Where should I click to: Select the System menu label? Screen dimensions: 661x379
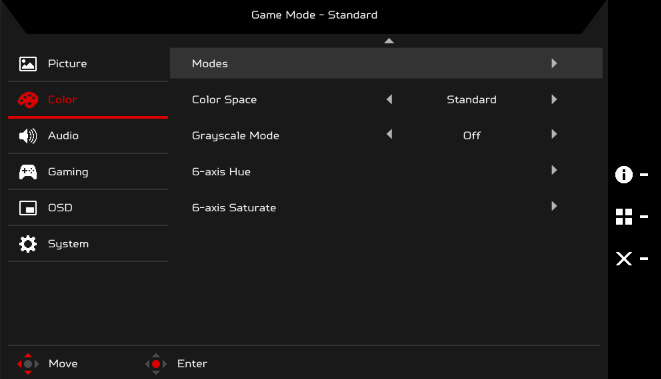[x=68, y=244]
